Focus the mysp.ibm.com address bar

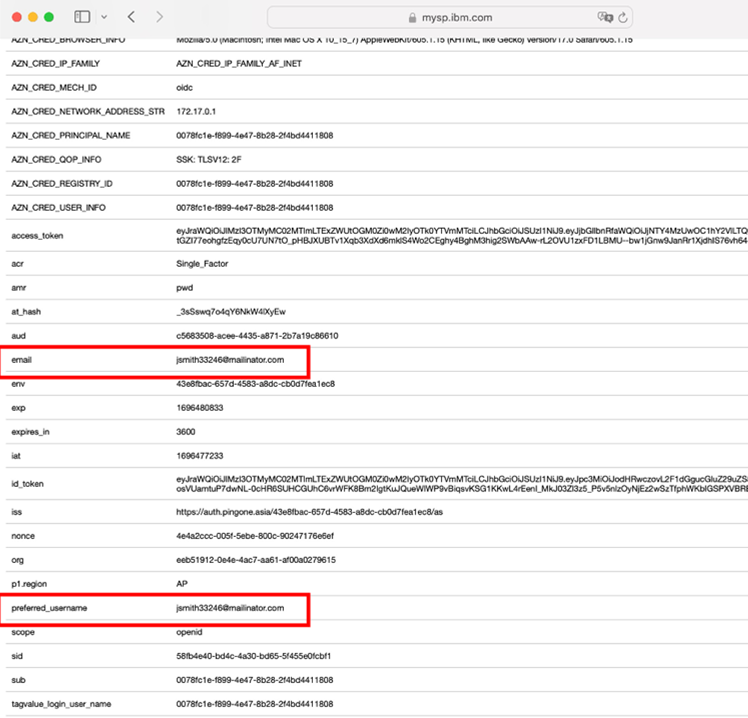(450, 18)
